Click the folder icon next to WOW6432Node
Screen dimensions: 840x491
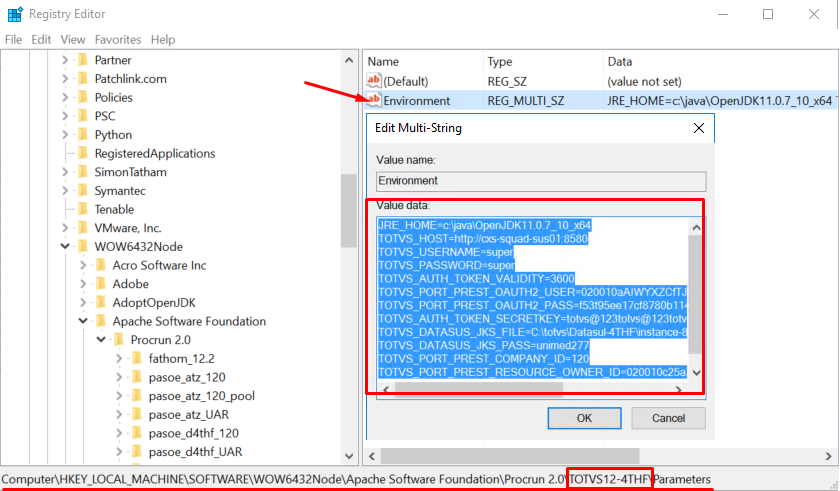[x=82, y=246]
